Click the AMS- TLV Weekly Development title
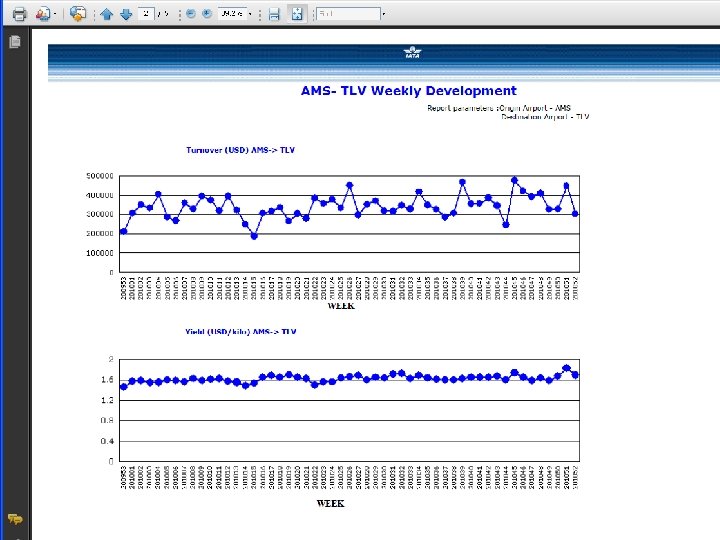The image size is (720, 540). tap(409, 90)
